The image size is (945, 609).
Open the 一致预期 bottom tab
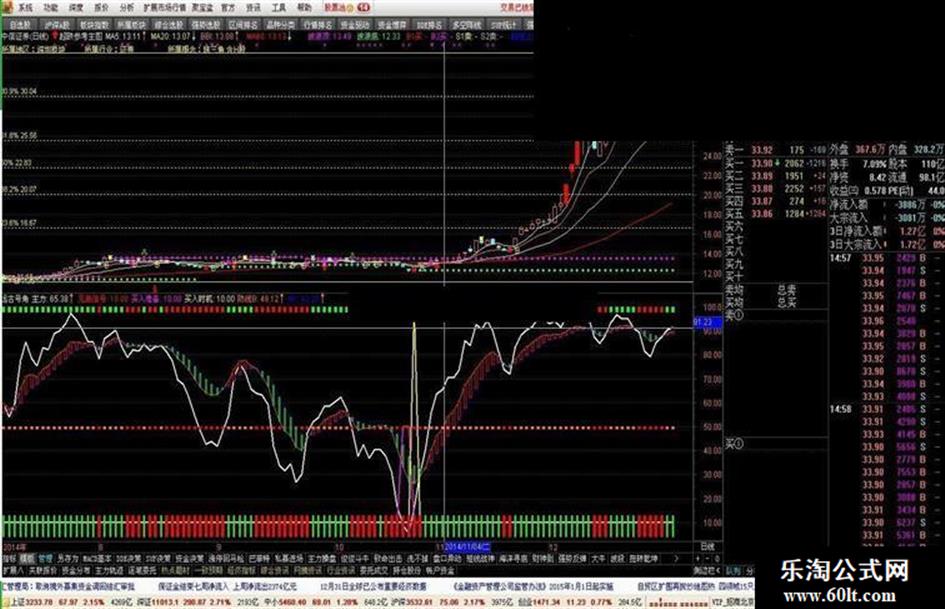(209, 570)
